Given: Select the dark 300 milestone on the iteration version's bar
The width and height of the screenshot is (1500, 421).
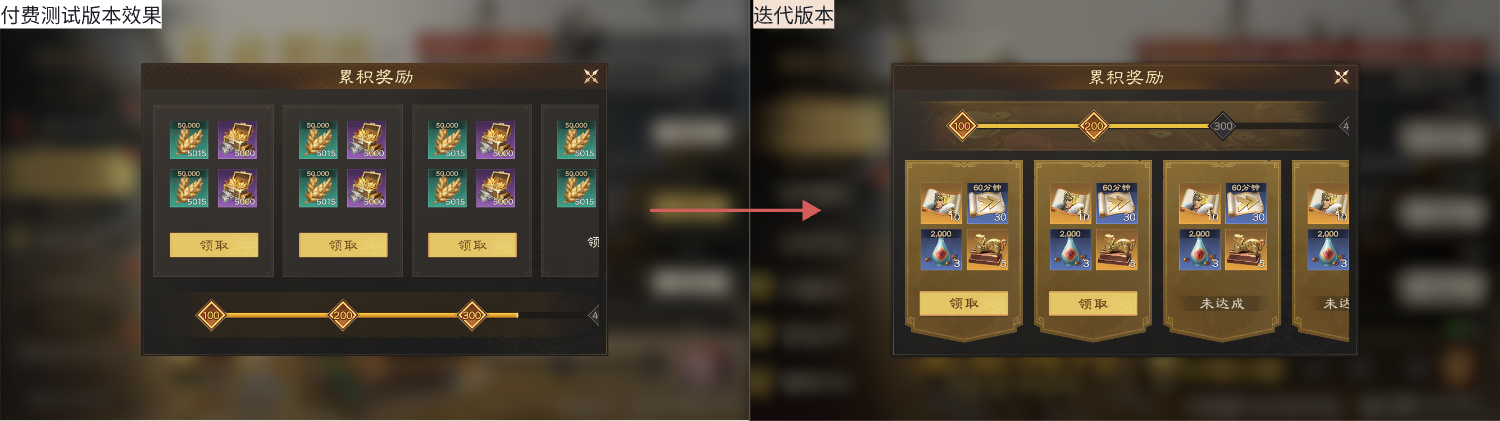Looking at the screenshot, I should (1222, 126).
